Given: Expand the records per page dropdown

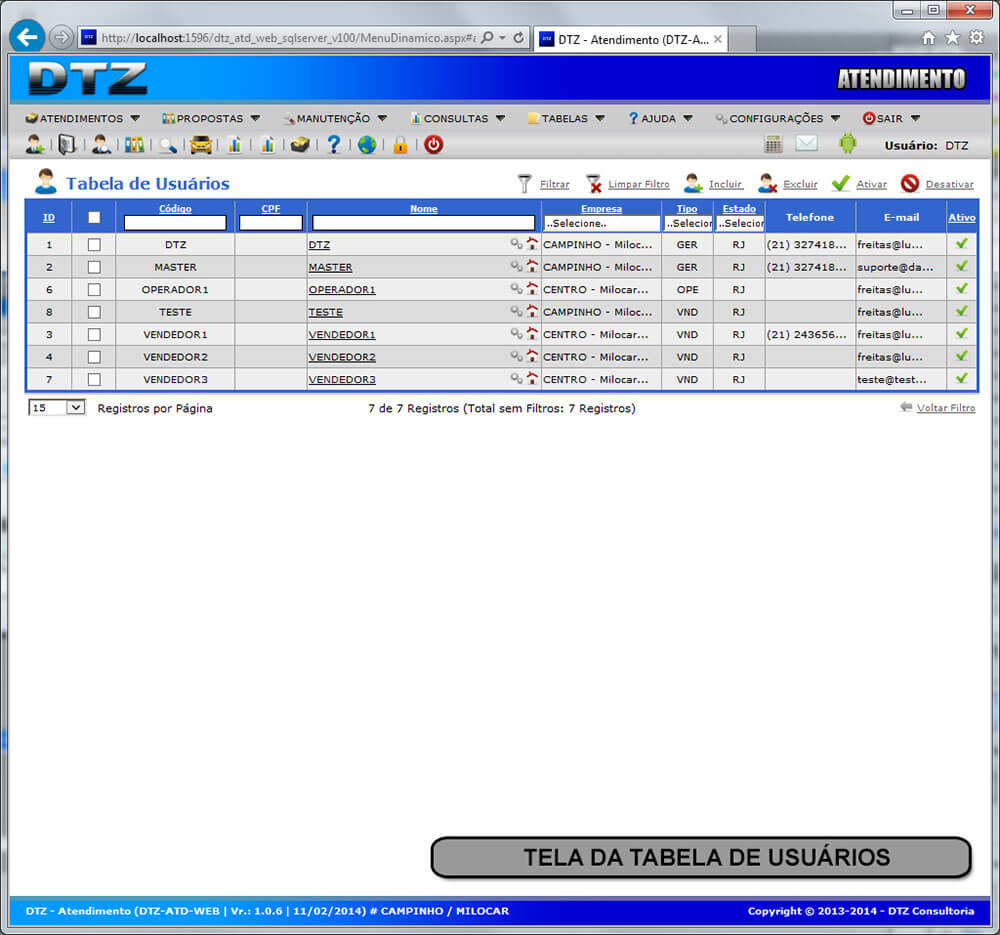Looking at the screenshot, I should 57,408.
